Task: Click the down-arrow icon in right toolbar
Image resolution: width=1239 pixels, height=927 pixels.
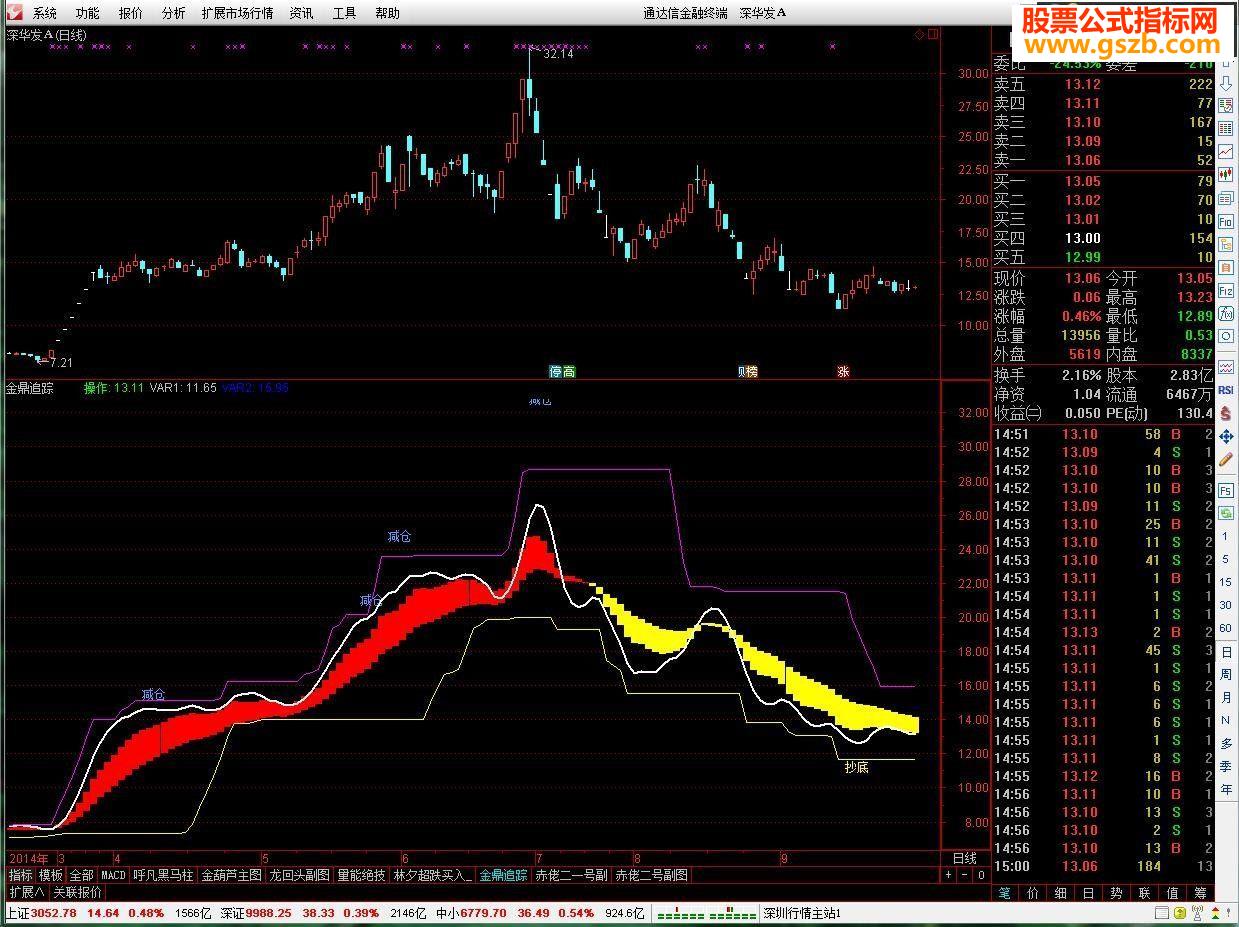Action: pyautogui.click(x=1226, y=86)
